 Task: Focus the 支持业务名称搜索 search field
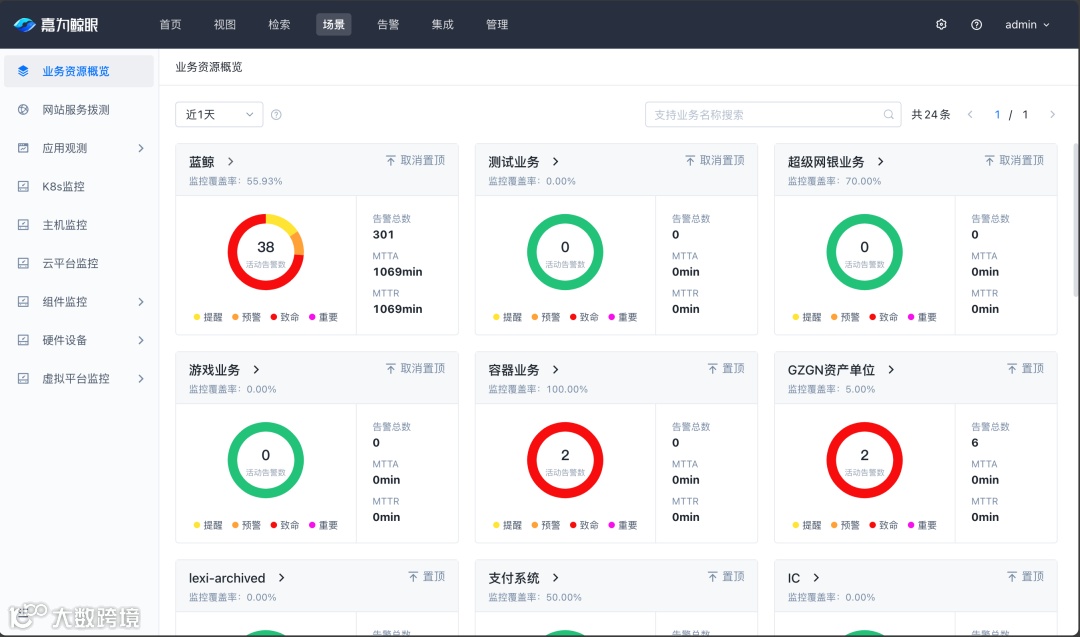click(773, 115)
